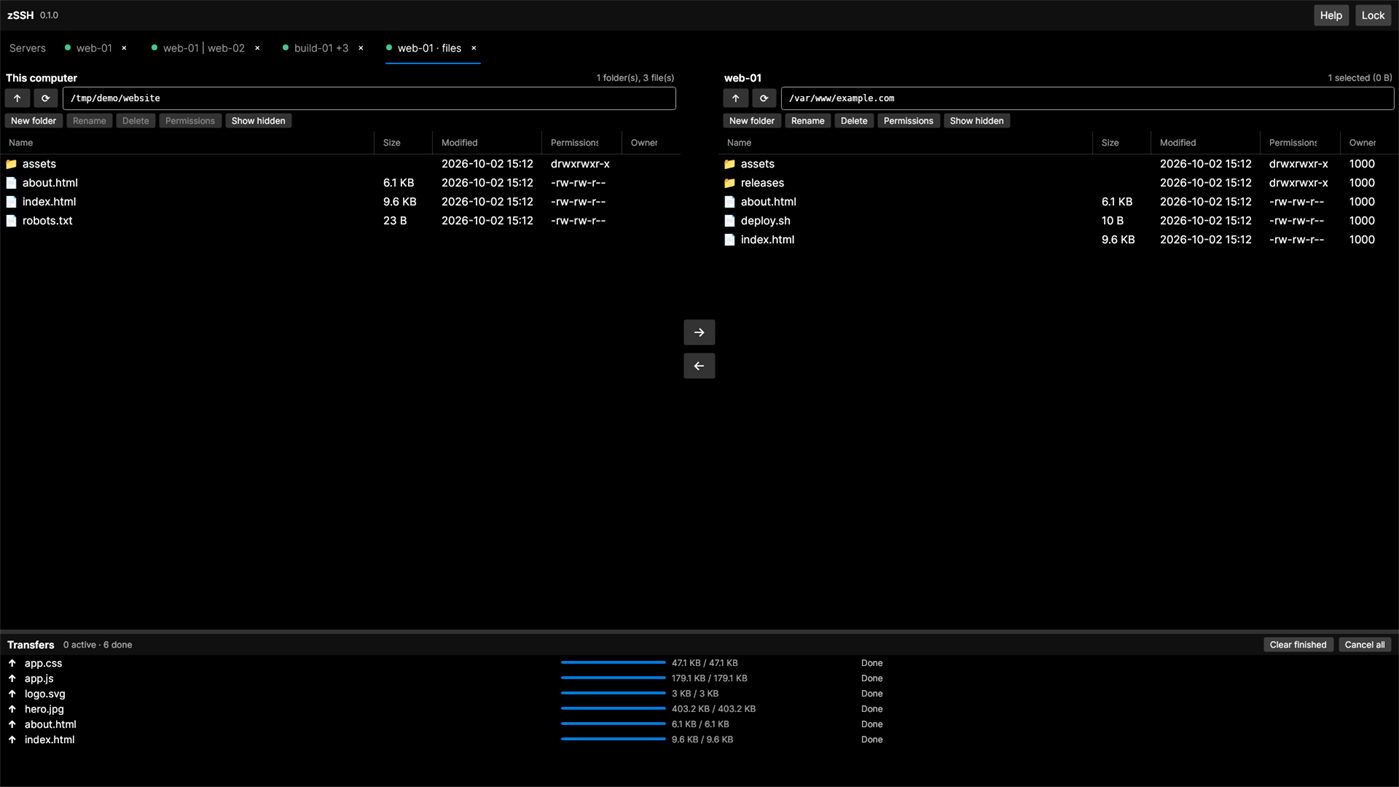Download selection with the left arrow button

click(699, 366)
